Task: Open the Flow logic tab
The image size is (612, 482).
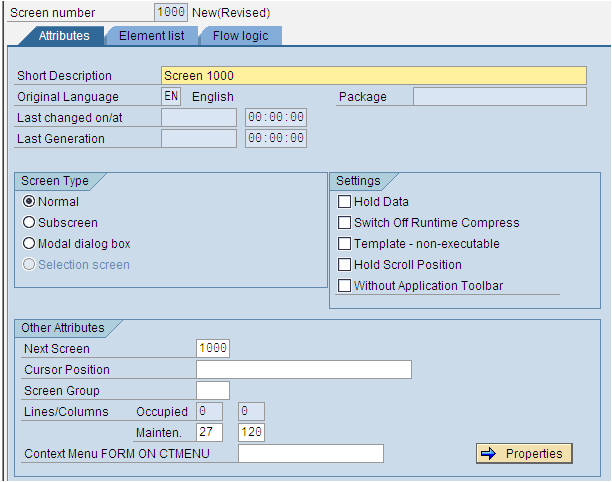Action: point(240,36)
